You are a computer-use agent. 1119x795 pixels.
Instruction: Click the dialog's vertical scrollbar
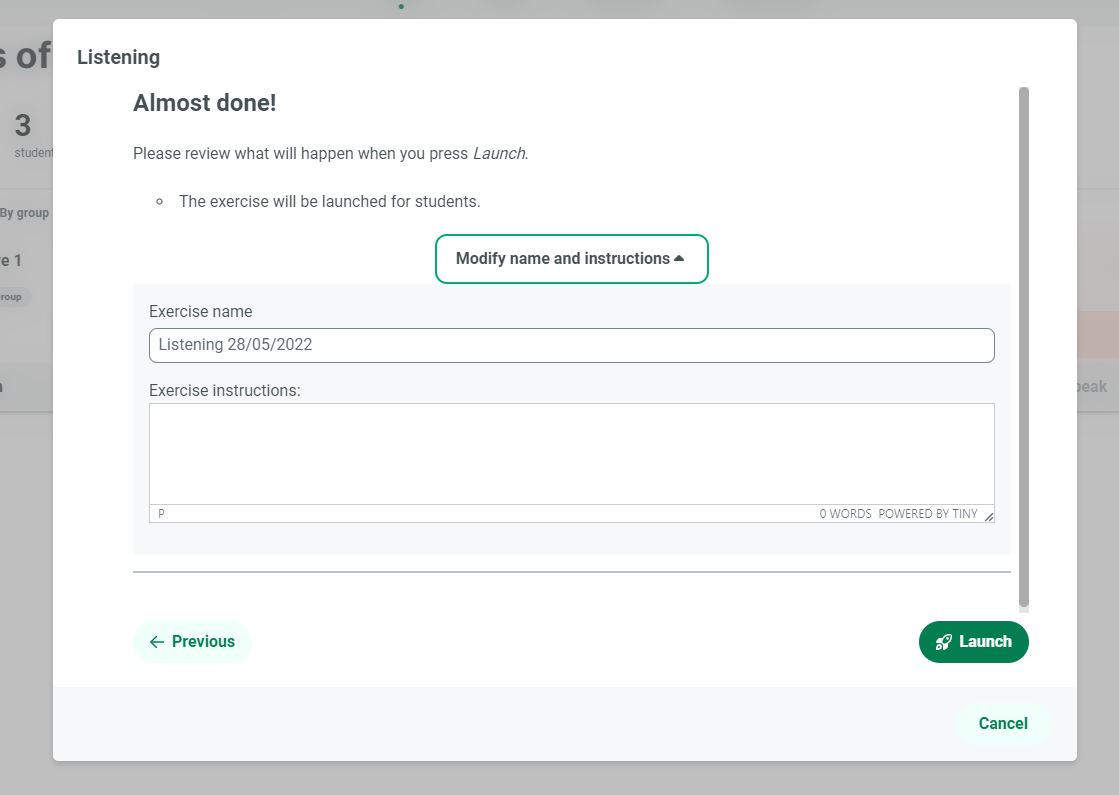tap(1023, 348)
